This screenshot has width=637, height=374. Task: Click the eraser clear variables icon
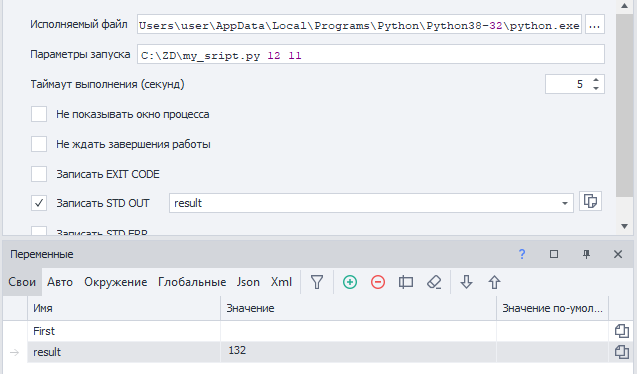click(x=434, y=282)
